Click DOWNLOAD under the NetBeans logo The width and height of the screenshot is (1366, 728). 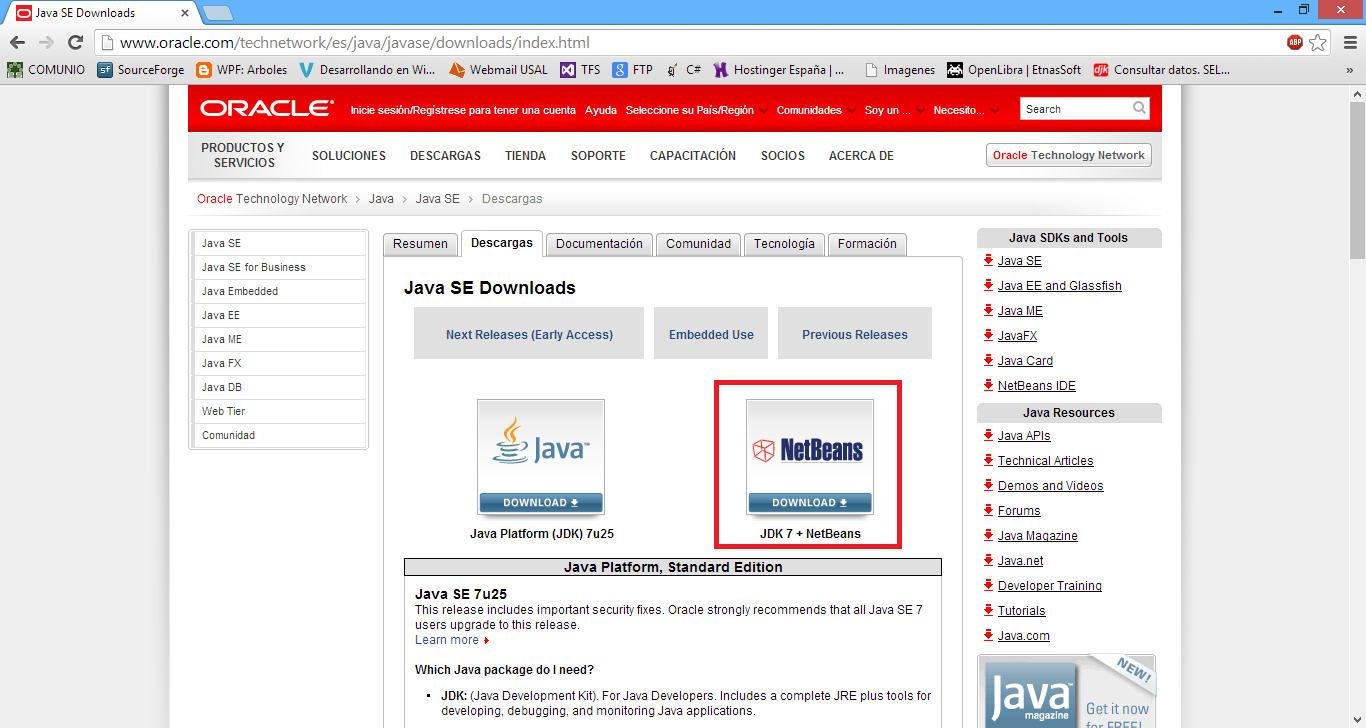pyautogui.click(x=810, y=502)
